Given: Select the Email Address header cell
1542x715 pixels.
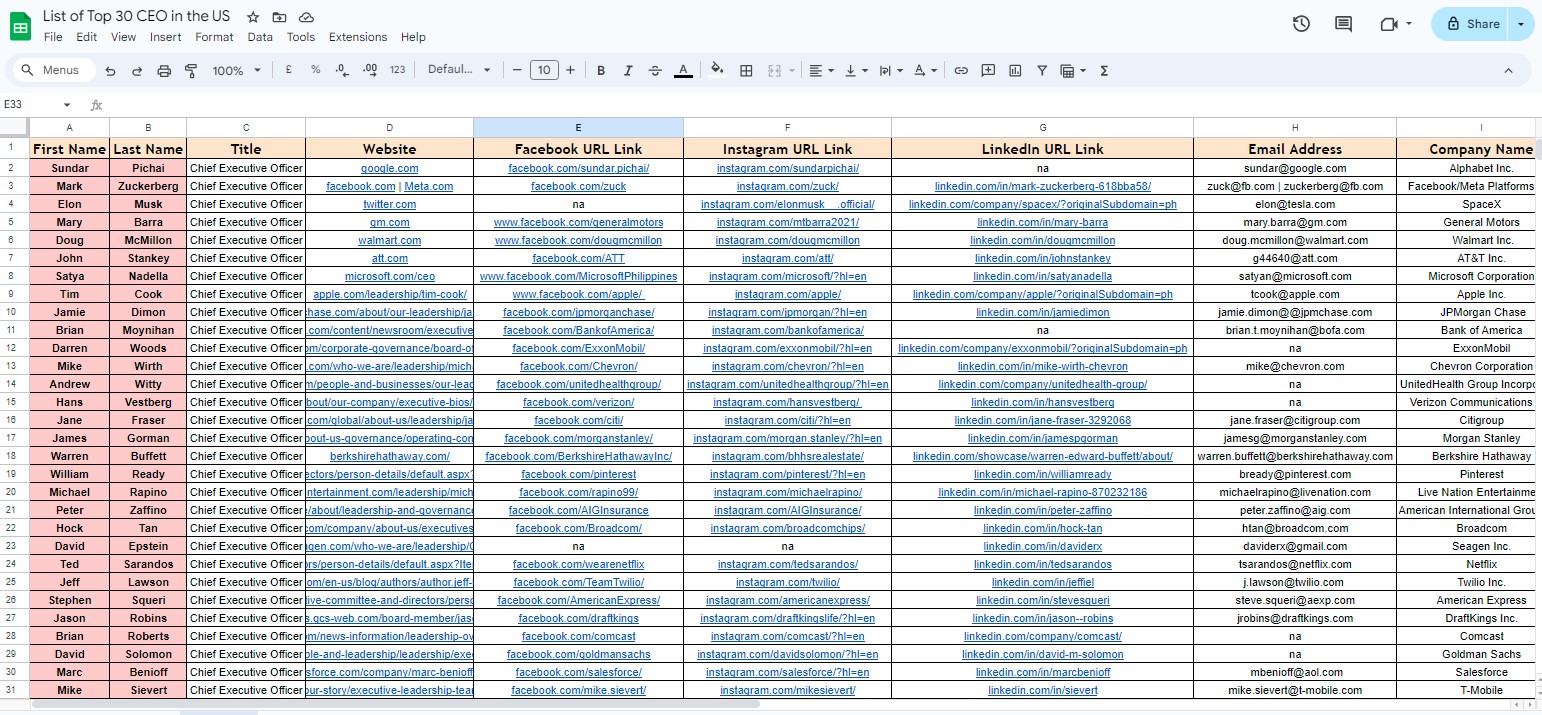Looking at the screenshot, I should pos(1295,149).
